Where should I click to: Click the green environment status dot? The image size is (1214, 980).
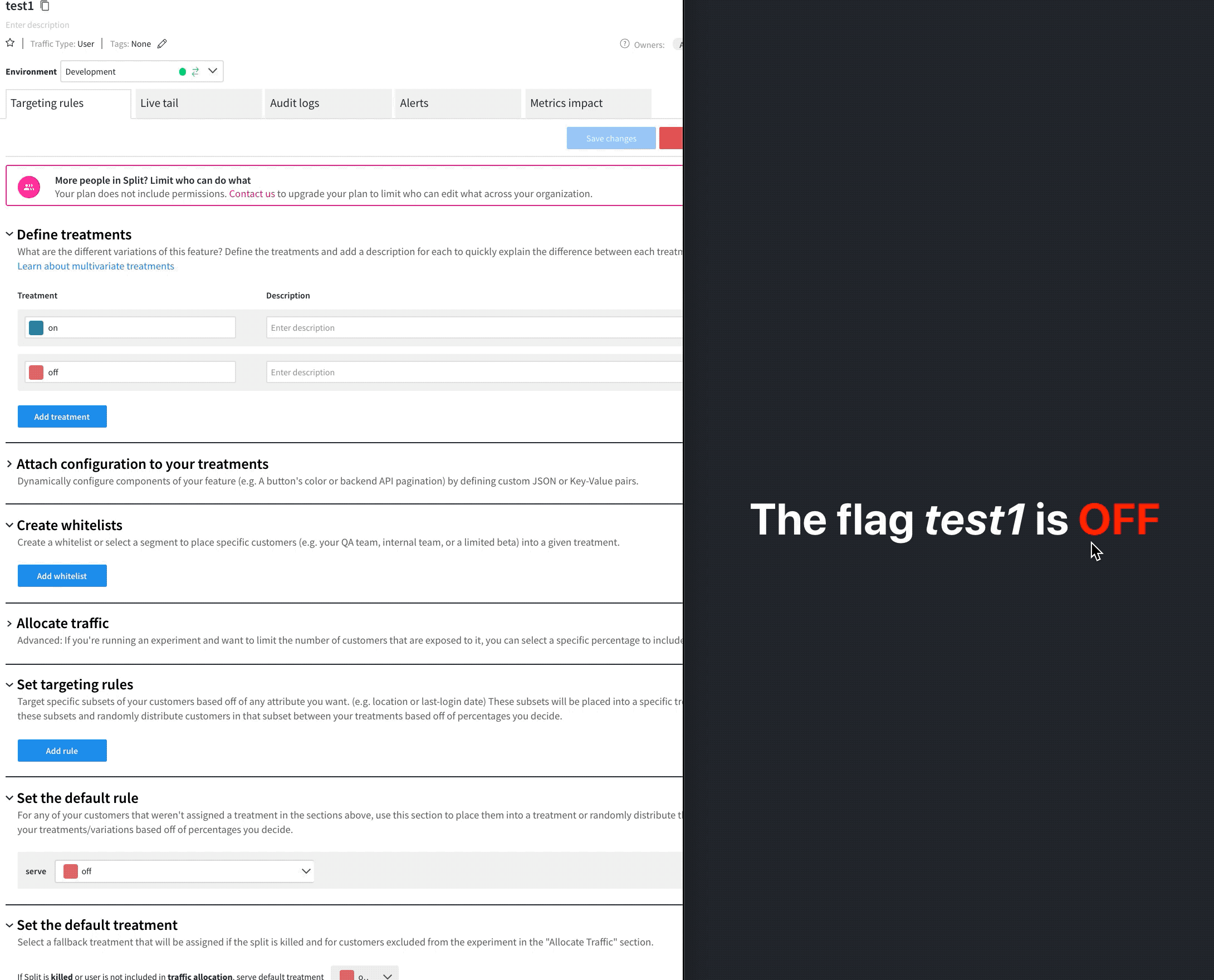(x=183, y=72)
